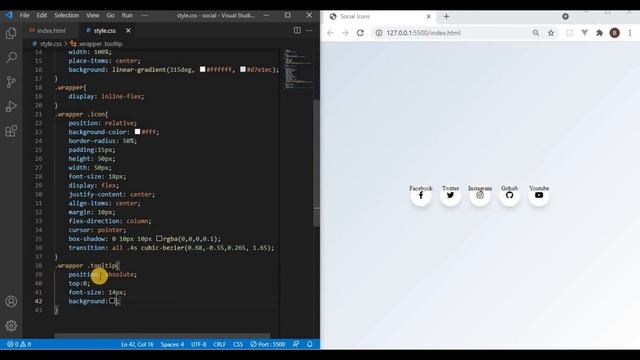Screen dimensions: 640x360
Task: Open the View menu
Action: click(x=93, y=15)
